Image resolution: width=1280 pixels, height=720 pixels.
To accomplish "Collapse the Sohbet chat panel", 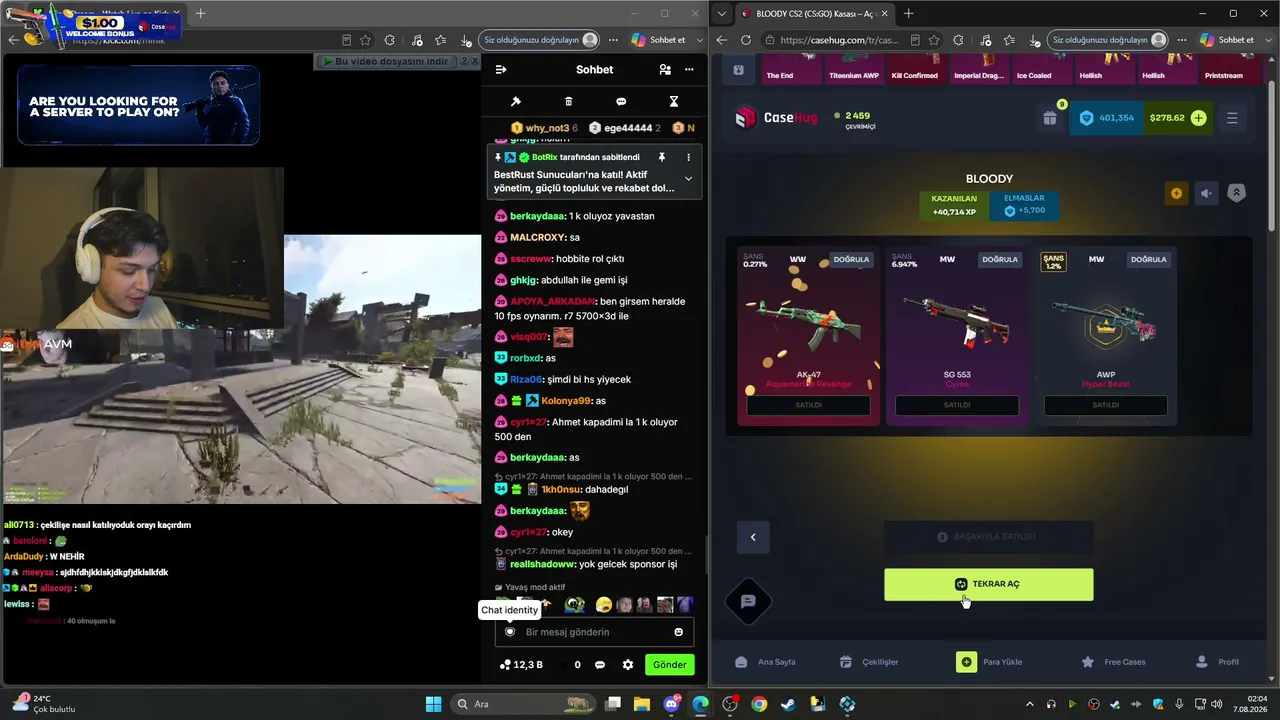I will [x=501, y=70].
